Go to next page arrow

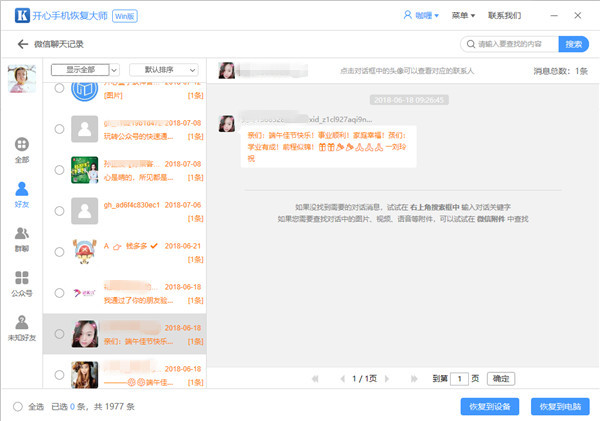point(387,379)
